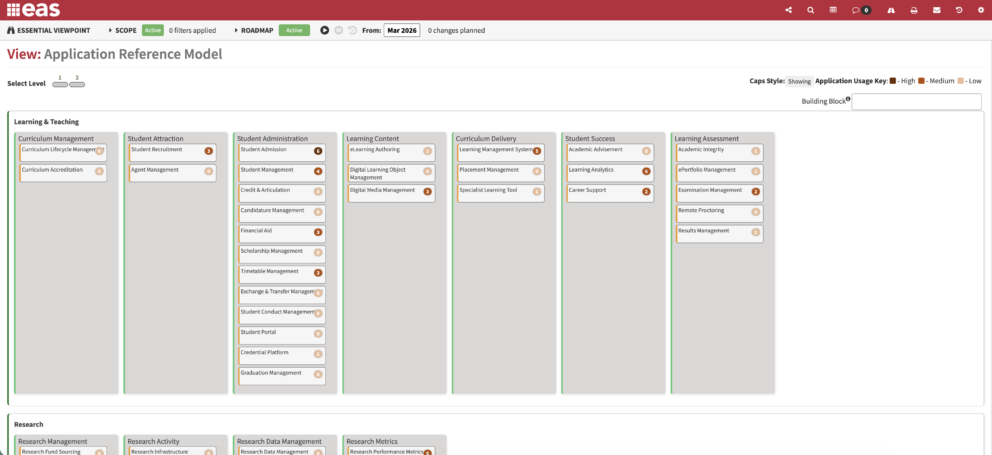The width and height of the screenshot is (992, 455).
Task: Click the envelope email icon
Action: coord(936,10)
